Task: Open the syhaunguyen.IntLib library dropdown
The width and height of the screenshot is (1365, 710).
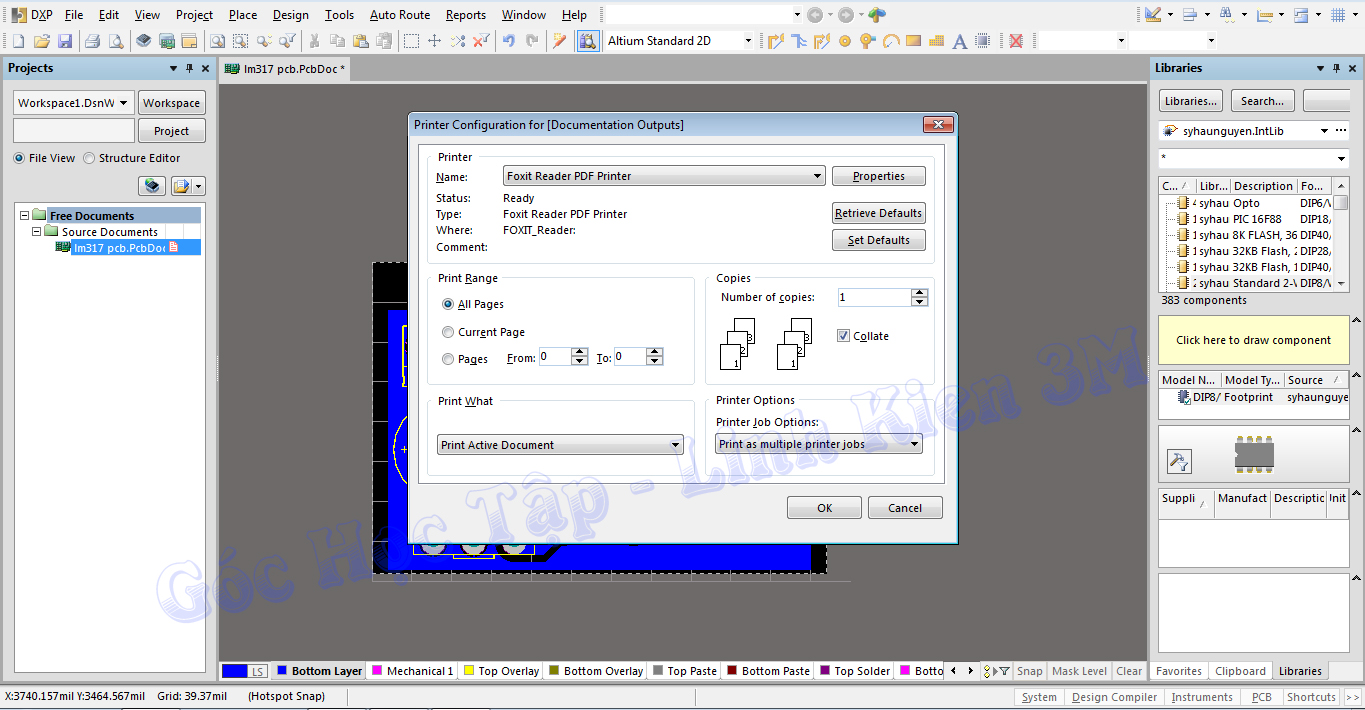Action: tap(1324, 131)
